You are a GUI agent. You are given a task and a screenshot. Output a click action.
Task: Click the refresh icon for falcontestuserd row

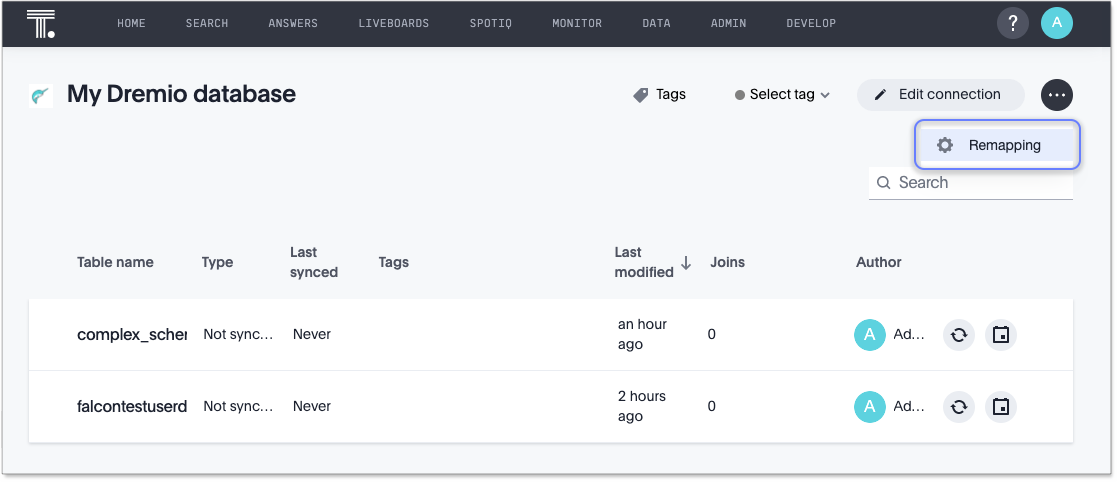click(x=958, y=407)
